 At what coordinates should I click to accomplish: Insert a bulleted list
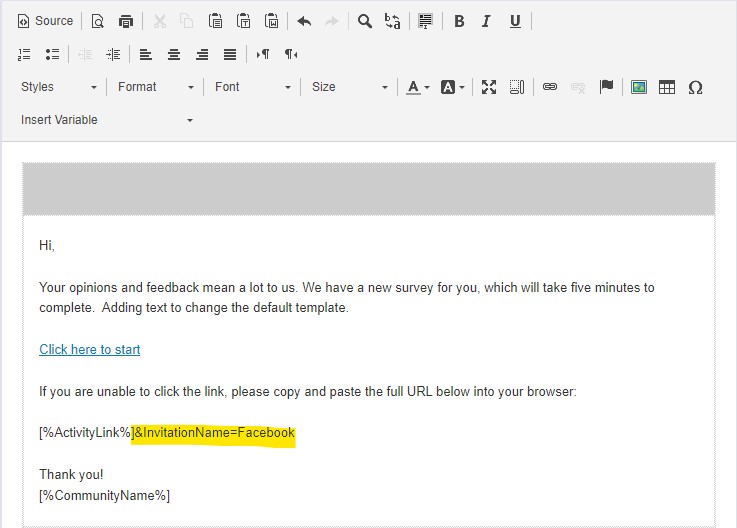pyautogui.click(x=52, y=55)
